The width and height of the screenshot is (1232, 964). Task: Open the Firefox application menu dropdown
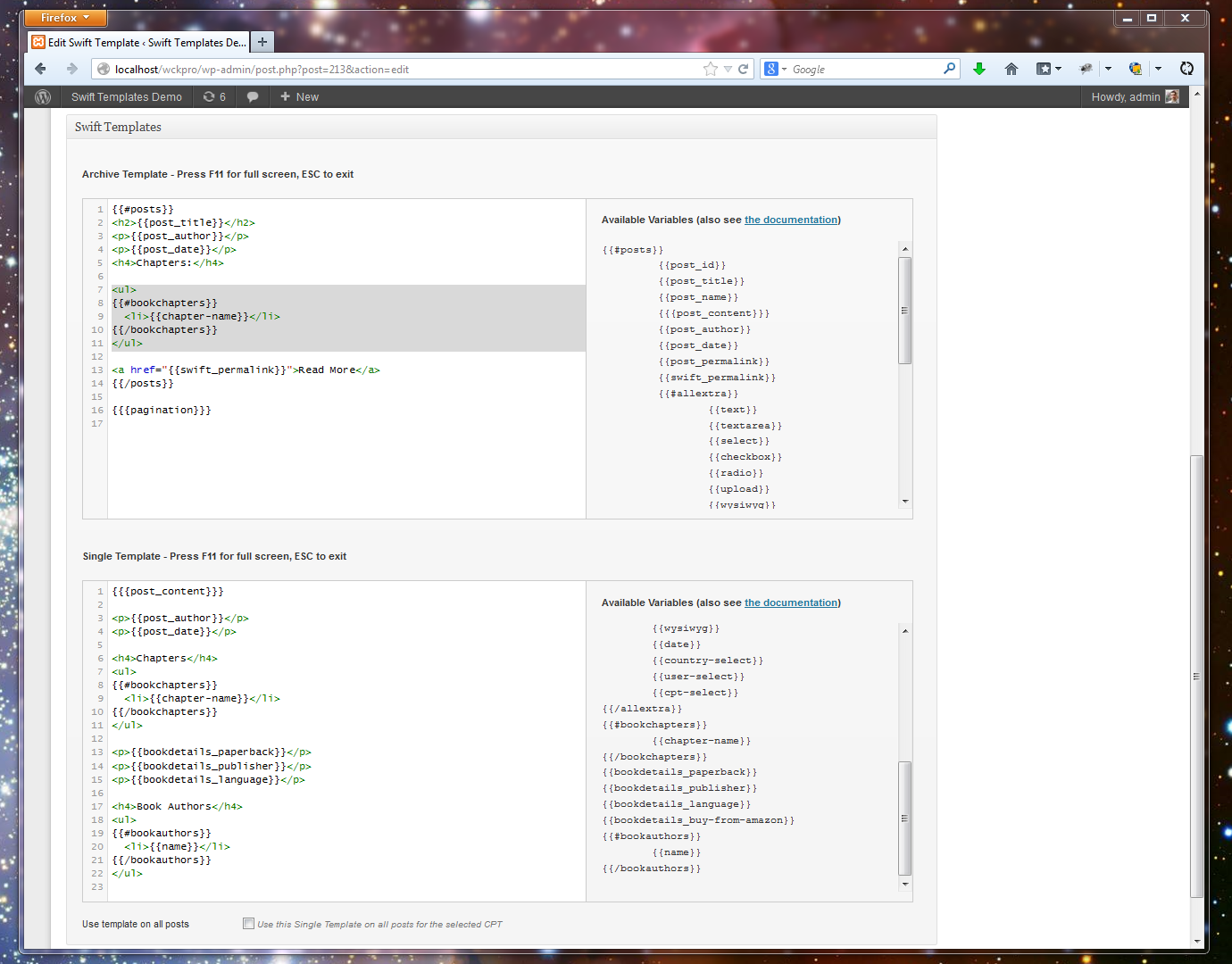coord(65,18)
